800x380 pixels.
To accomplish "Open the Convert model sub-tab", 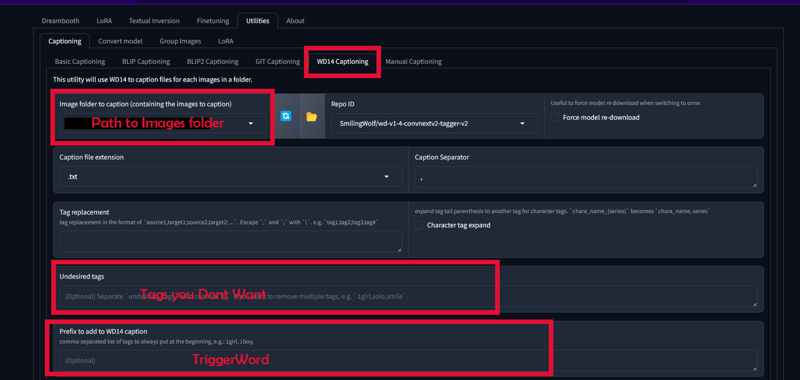I will point(120,41).
